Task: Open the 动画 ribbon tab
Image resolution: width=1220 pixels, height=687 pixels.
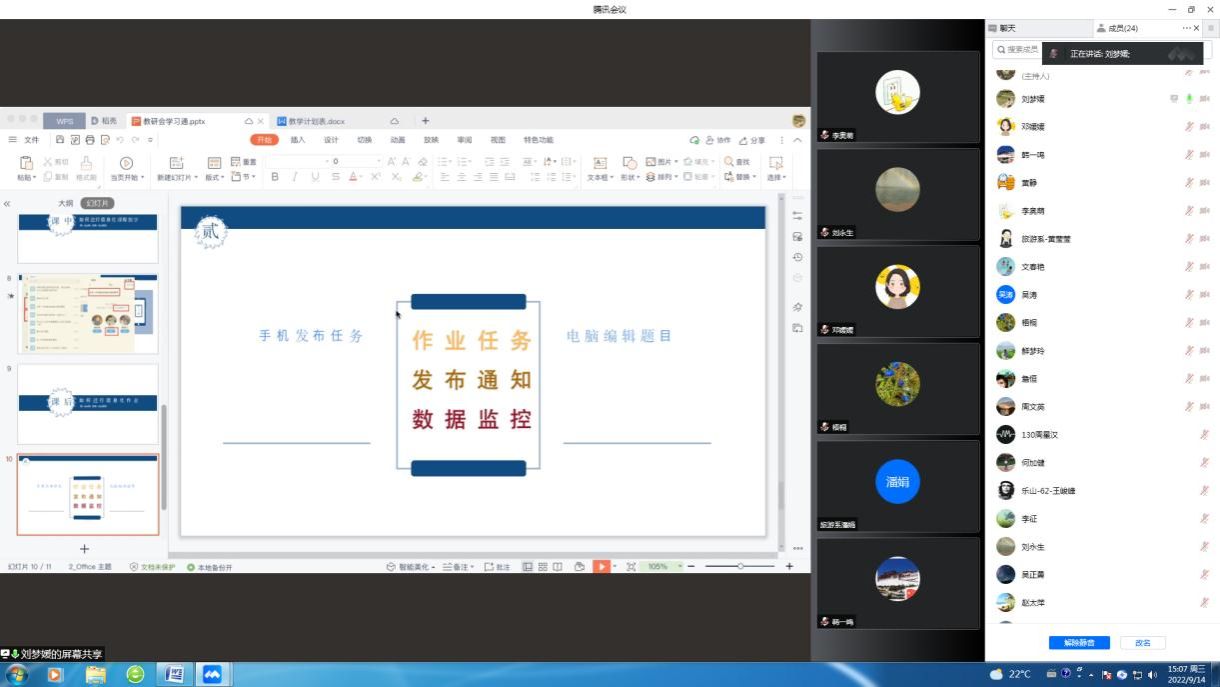Action: (x=398, y=140)
